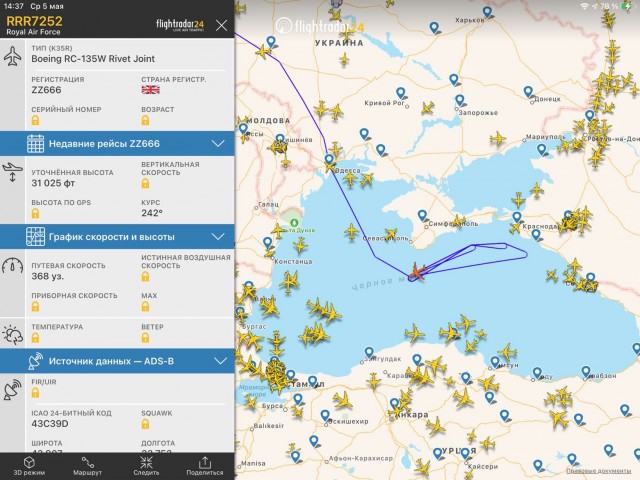Image resolution: width=640 pixels, height=480 pixels.
Task: Tap the lock under Вертикальная скорость
Action: [145, 183]
